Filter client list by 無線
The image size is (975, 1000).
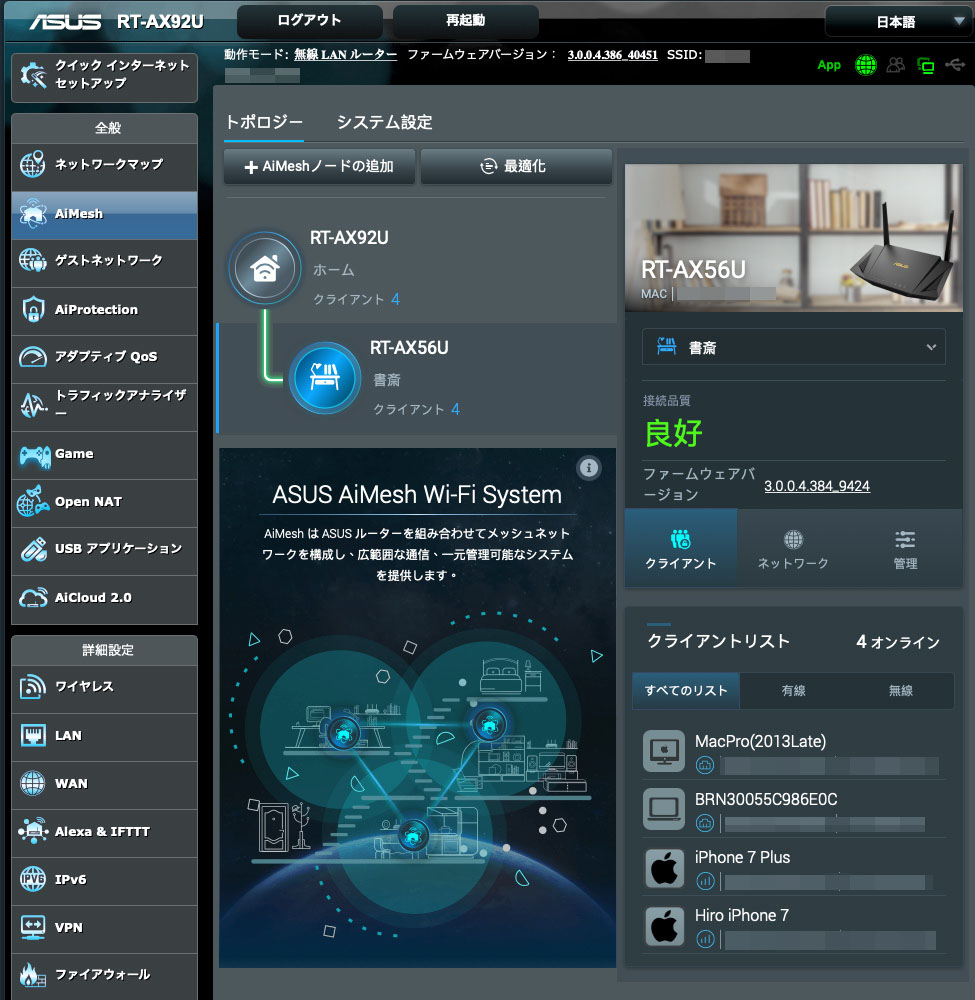click(x=900, y=690)
